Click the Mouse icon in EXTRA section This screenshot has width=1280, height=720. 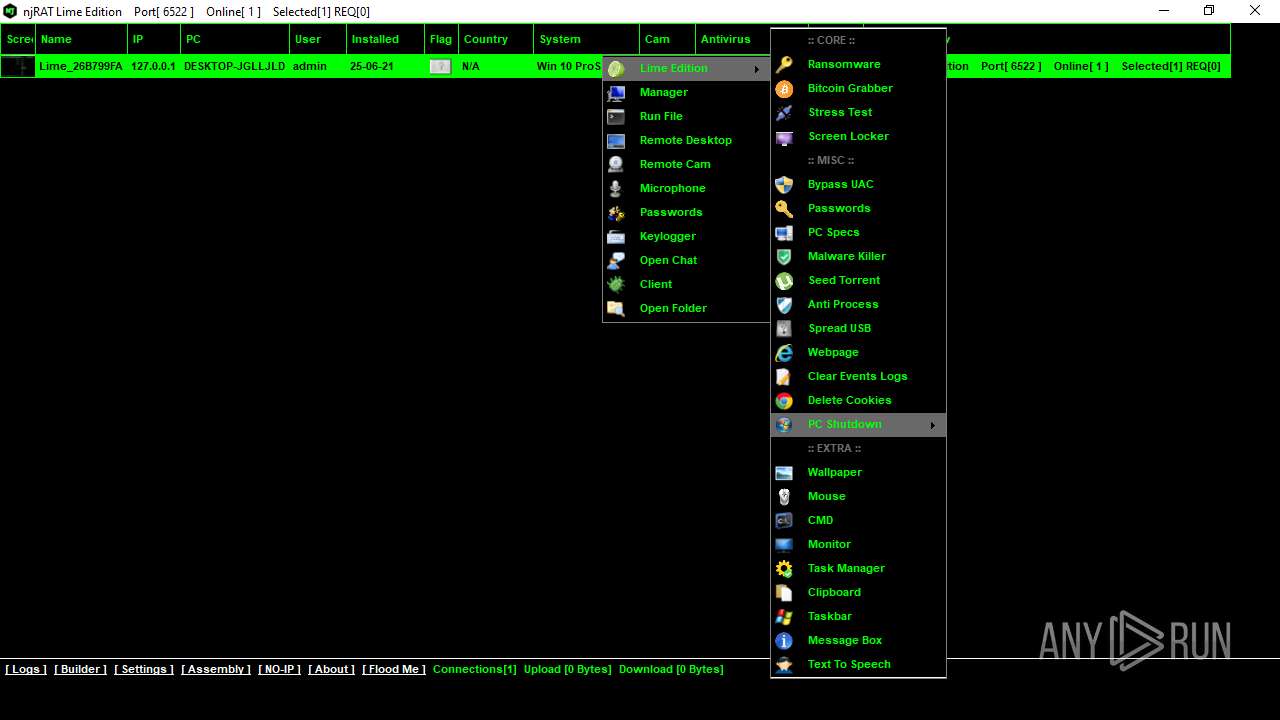pyautogui.click(x=785, y=496)
